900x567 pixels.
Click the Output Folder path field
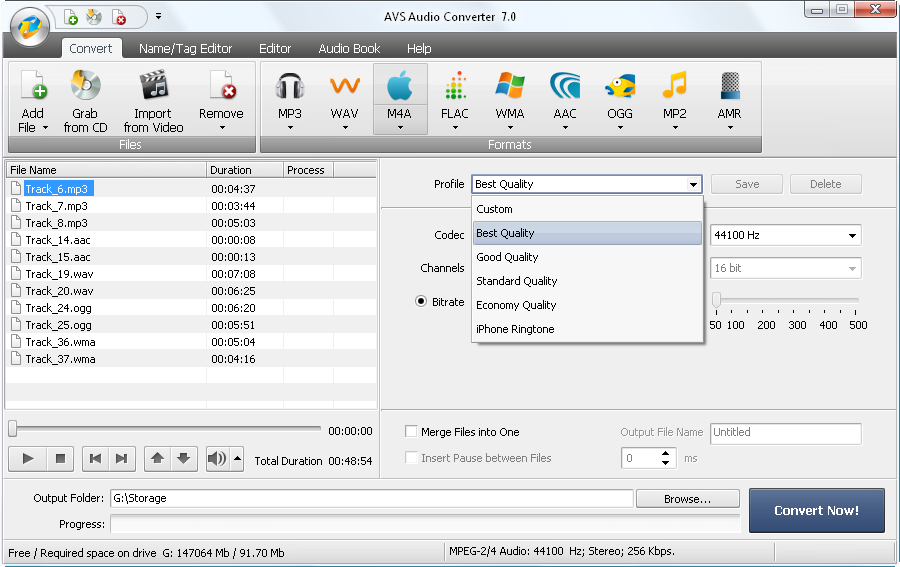(372, 498)
